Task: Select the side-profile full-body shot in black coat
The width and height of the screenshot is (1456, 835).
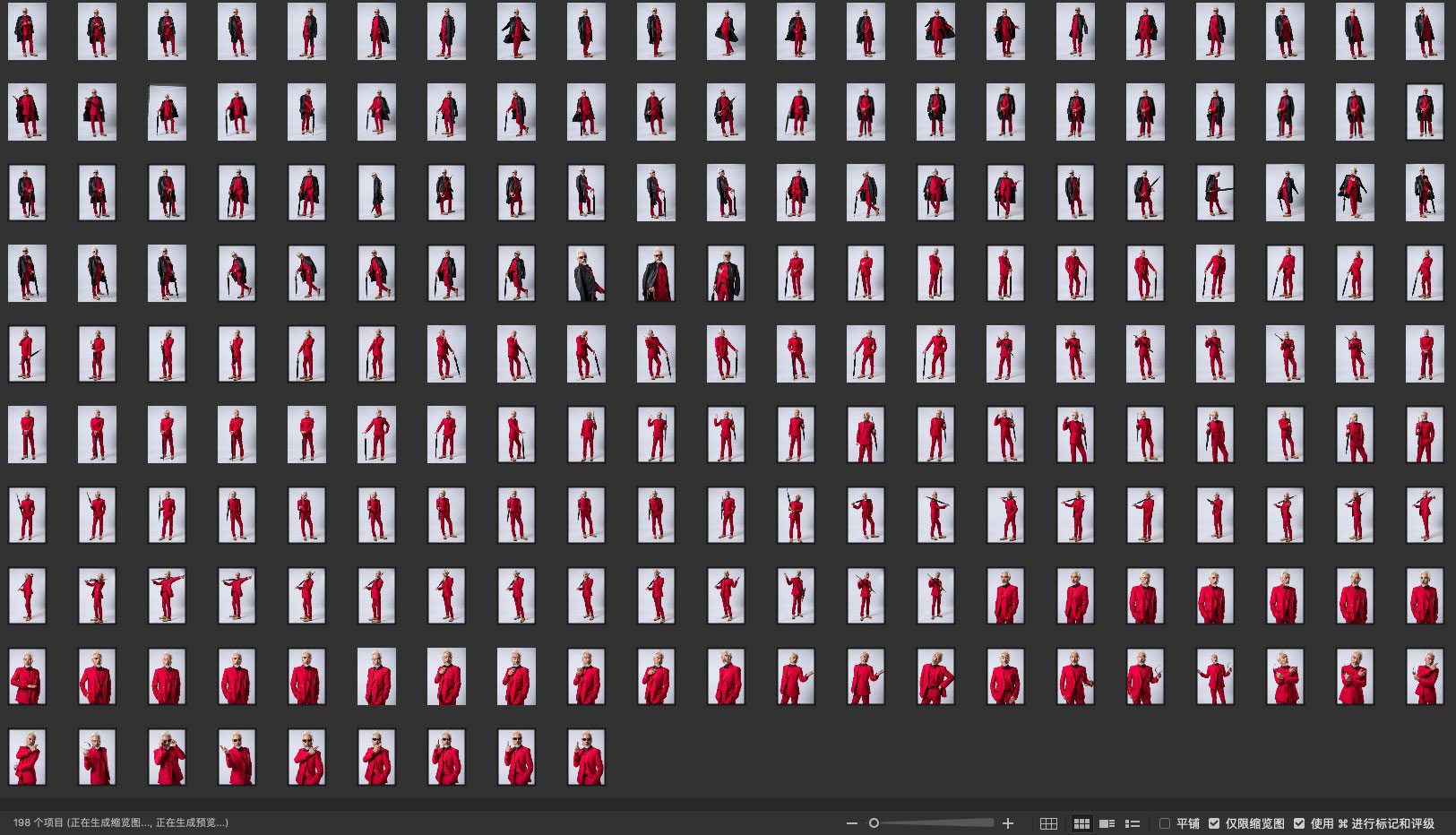Action: (376, 193)
